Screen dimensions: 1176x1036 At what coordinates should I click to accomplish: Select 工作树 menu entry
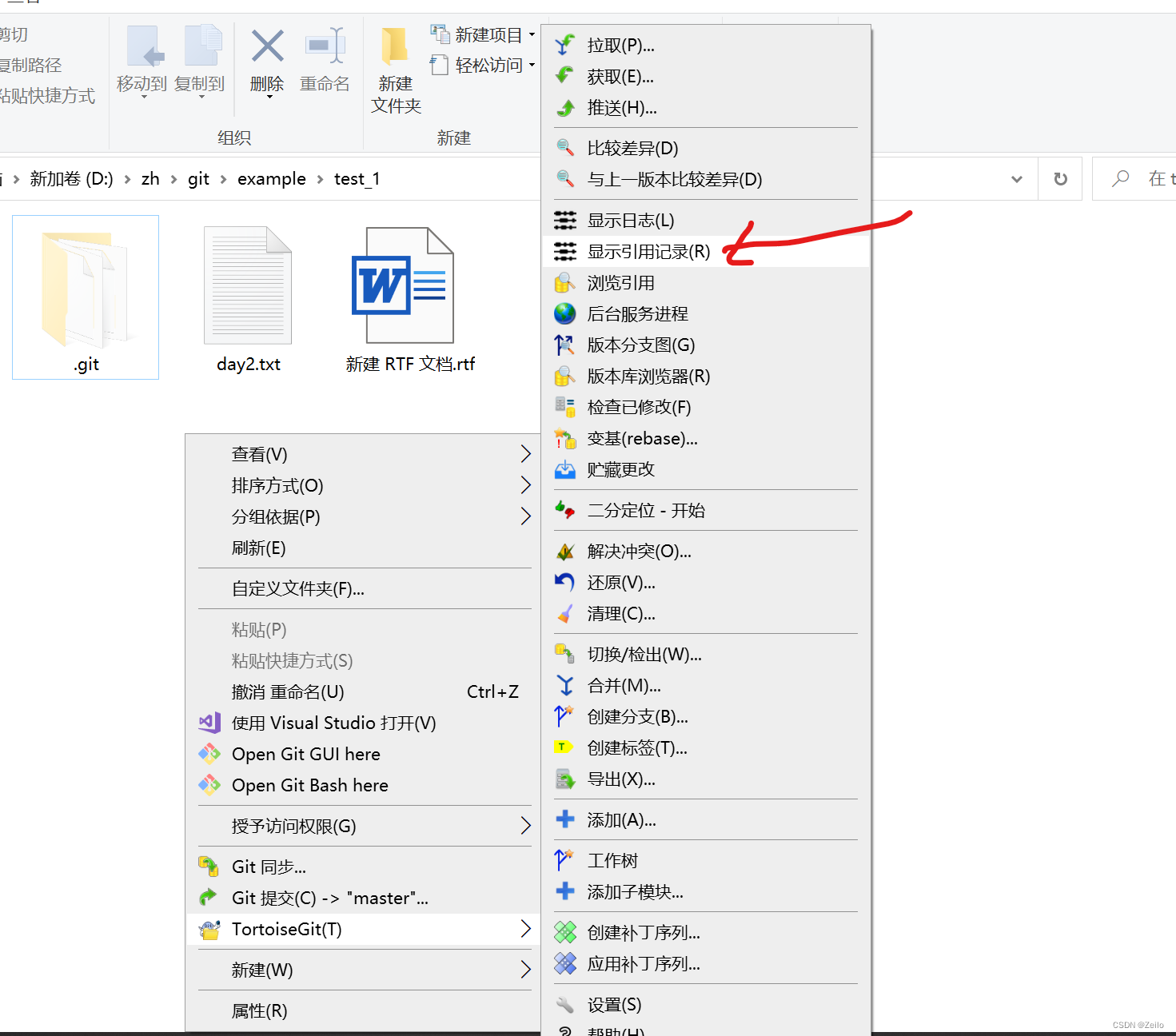(705, 860)
